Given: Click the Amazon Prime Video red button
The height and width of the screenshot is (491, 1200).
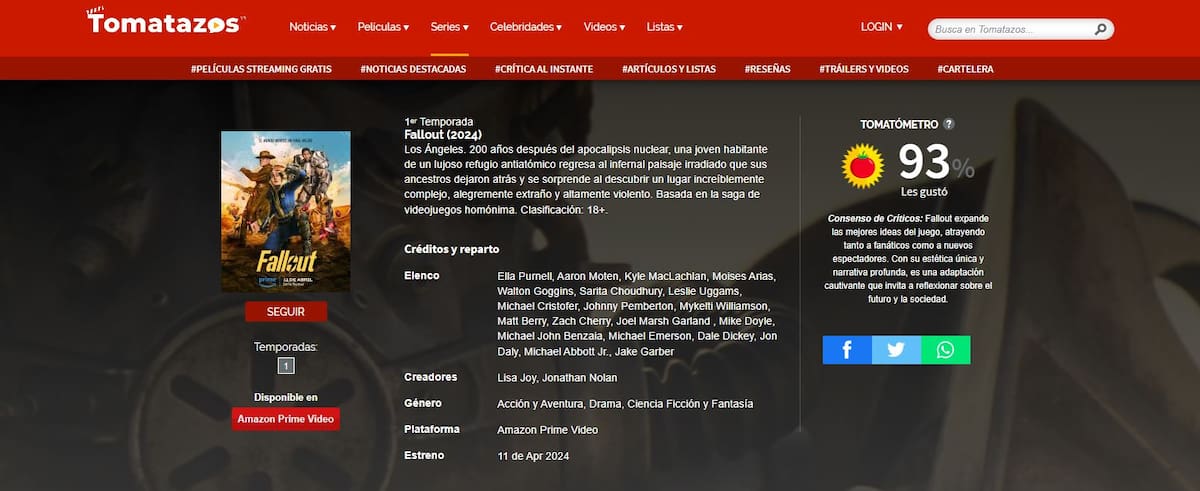Looking at the screenshot, I should (286, 418).
